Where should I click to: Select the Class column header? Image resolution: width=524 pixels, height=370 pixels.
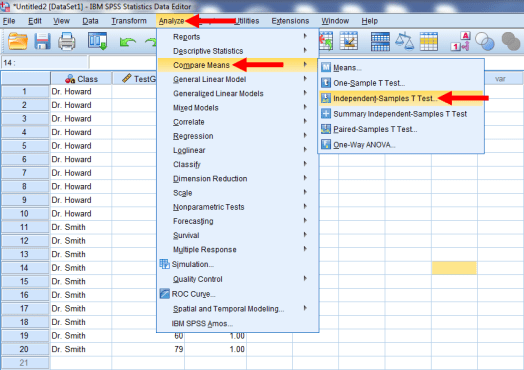(81, 79)
